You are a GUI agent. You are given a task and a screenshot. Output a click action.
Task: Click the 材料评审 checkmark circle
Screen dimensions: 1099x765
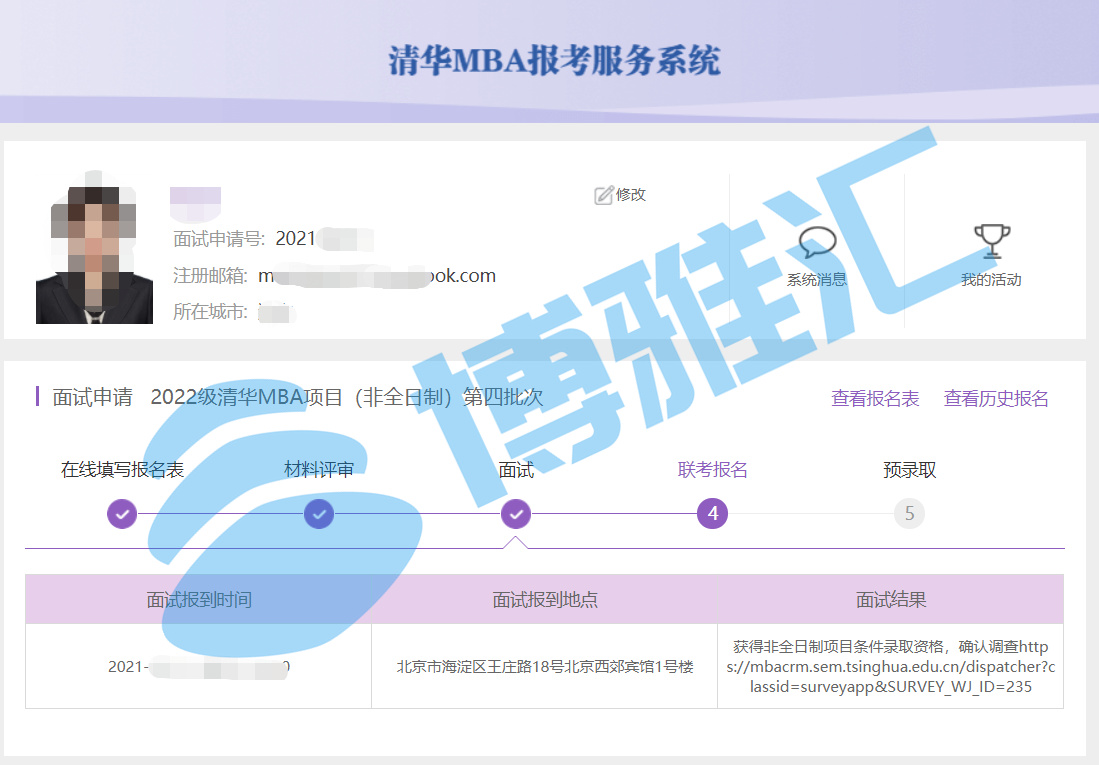319,514
